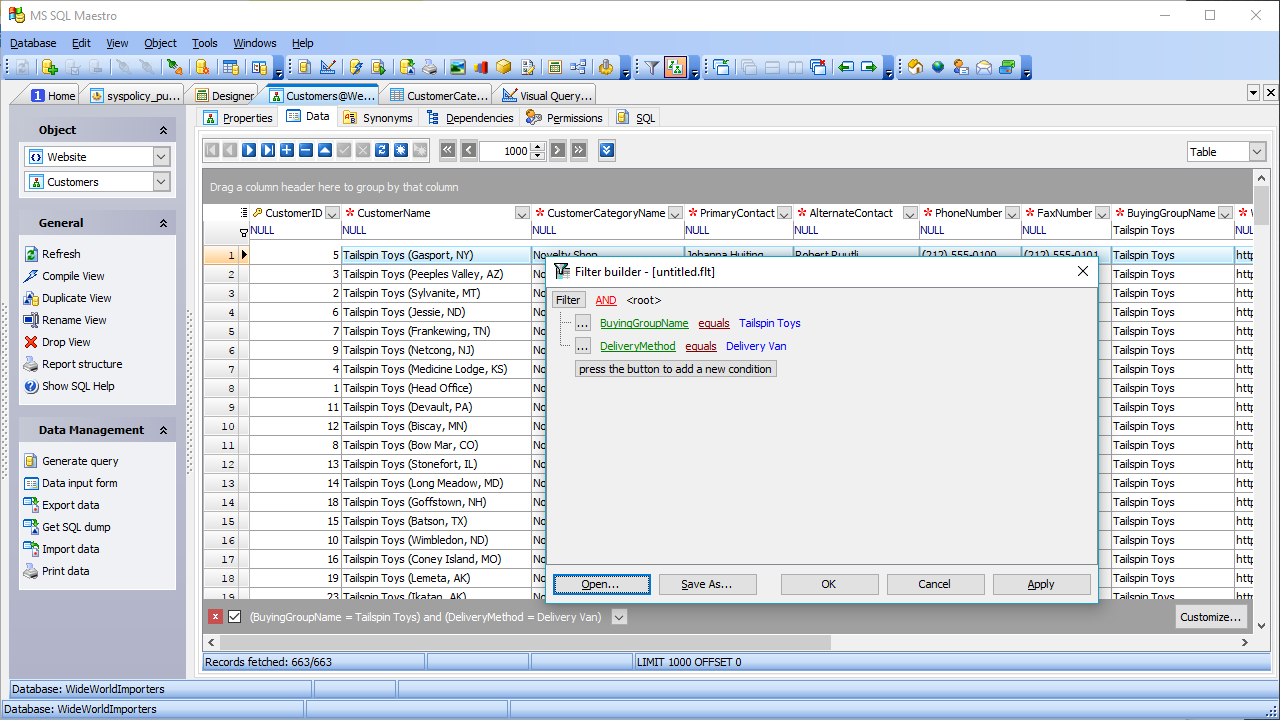Open the Object menu
Image resolution: width=1280 pixels, height=720 pixels.
tap(160, 43)
